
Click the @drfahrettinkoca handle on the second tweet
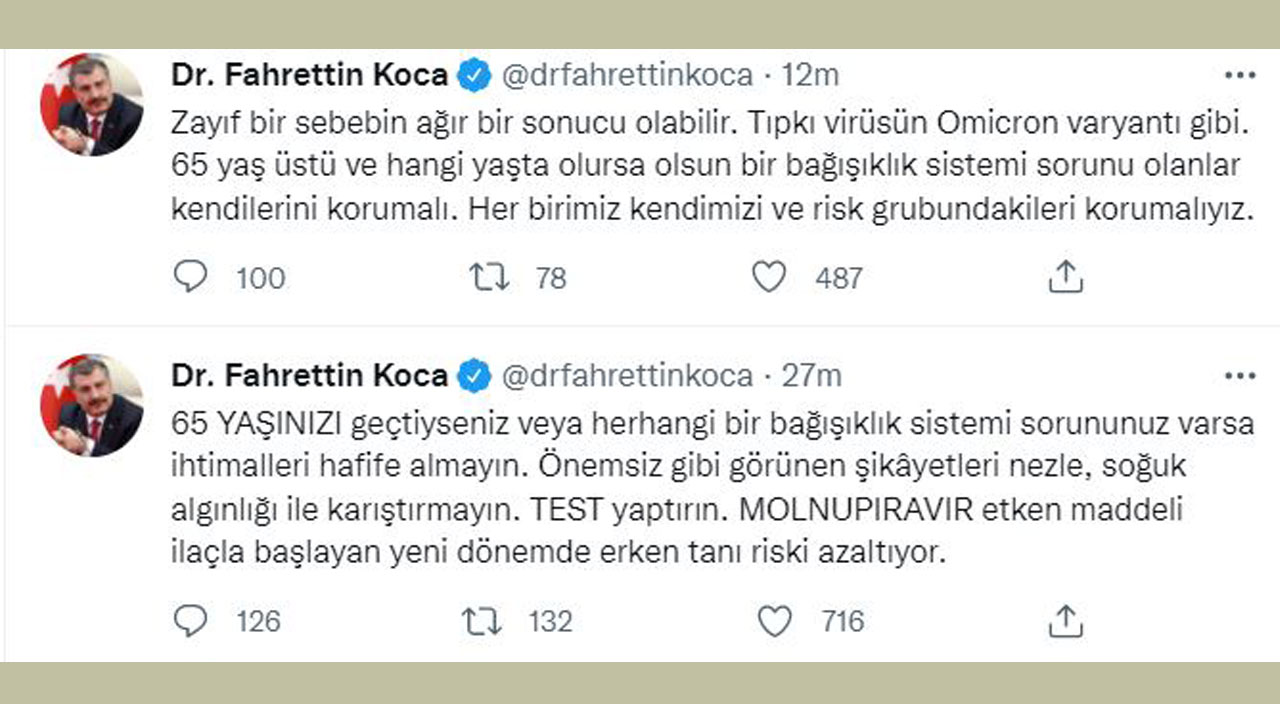coord(626,376)
